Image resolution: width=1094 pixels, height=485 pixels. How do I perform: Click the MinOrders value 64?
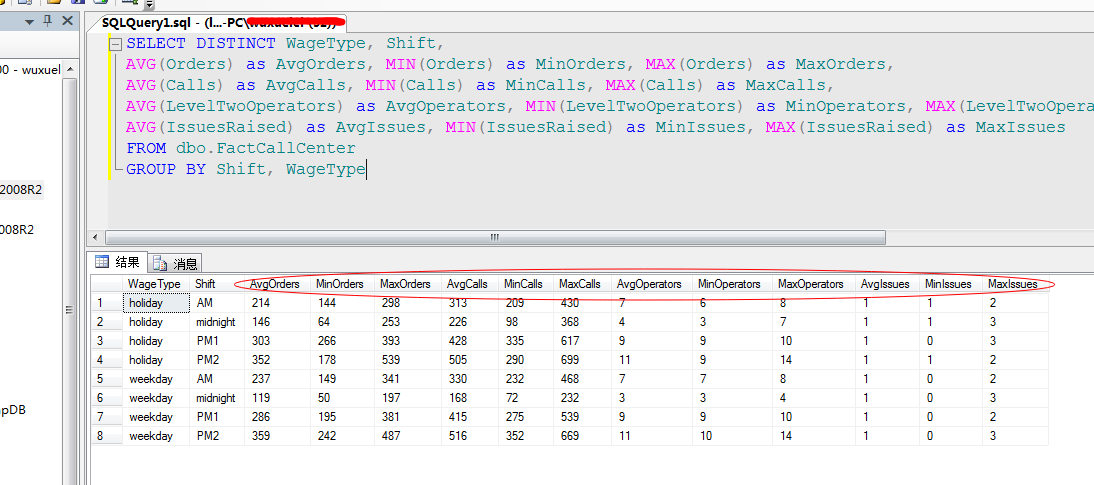343,322
